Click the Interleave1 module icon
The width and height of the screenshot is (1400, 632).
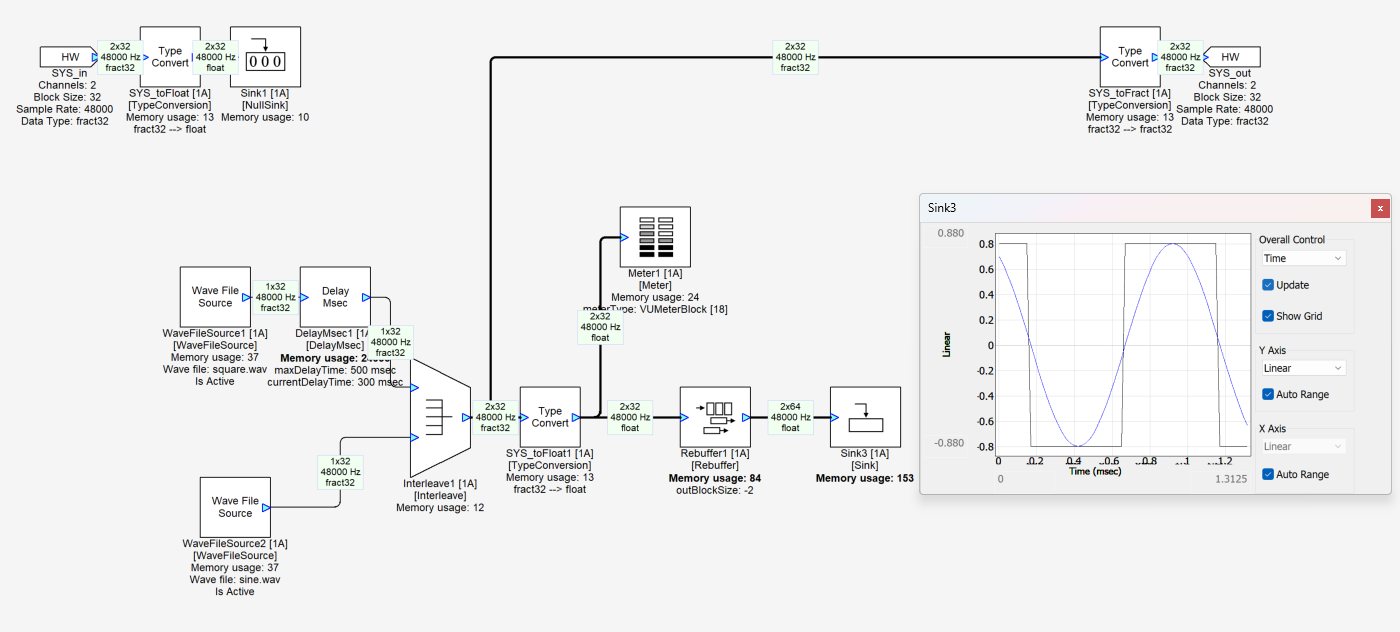coord(438,417)
